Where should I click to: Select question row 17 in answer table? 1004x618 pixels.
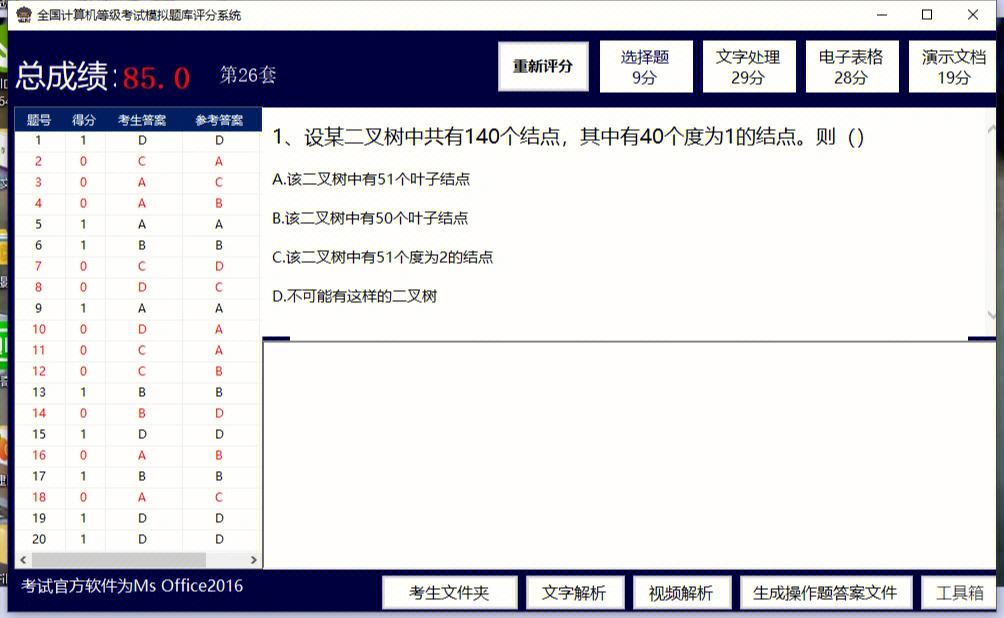(x=138, y=476)
